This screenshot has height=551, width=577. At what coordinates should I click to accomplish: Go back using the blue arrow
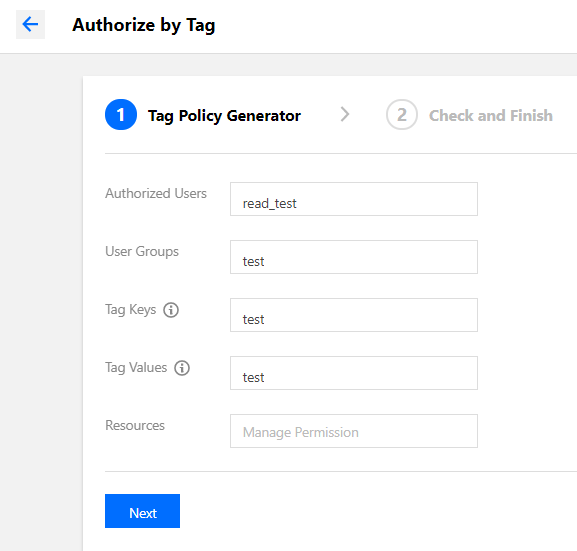click(x=30, y=25)
